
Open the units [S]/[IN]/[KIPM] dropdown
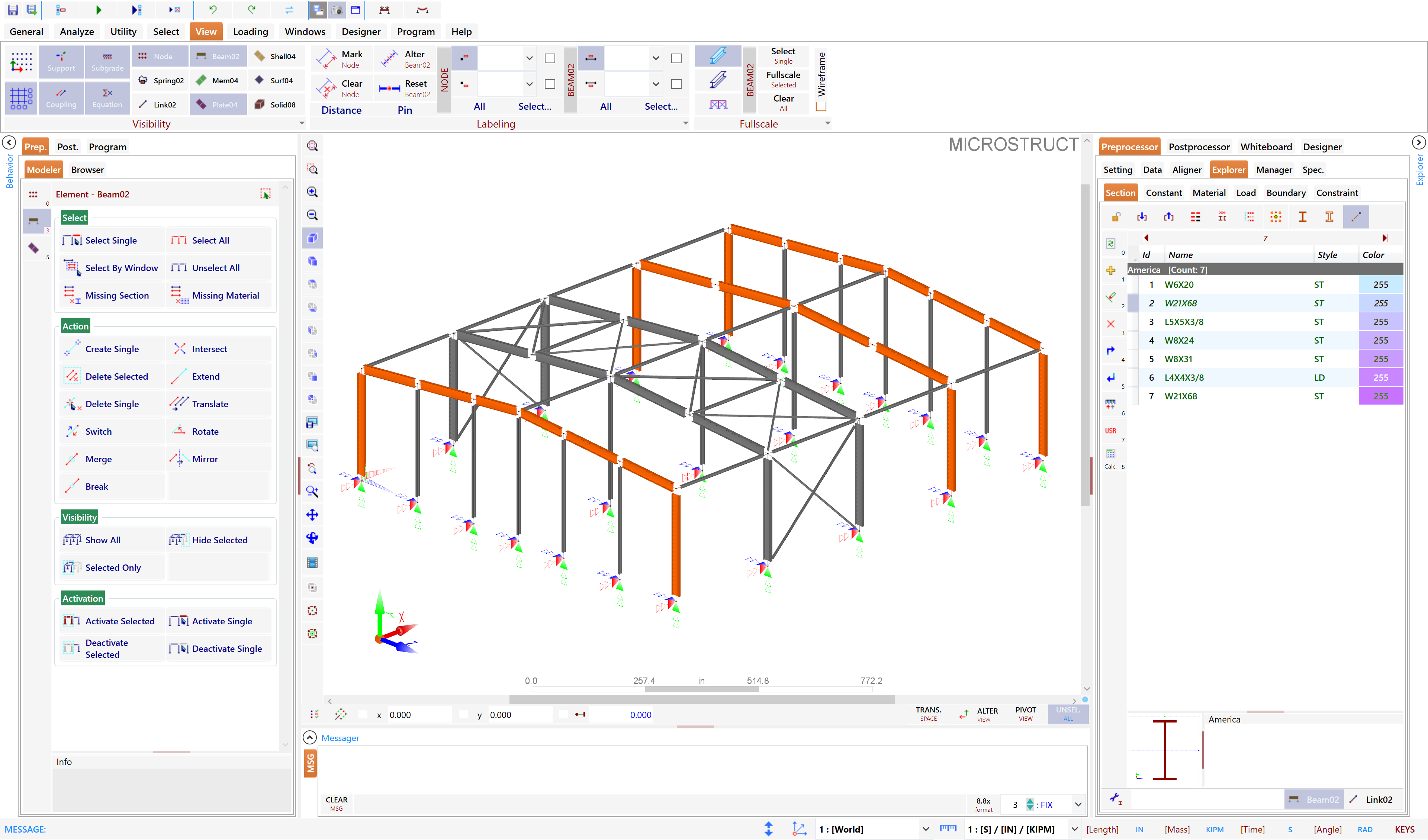tap(1074, 829)
